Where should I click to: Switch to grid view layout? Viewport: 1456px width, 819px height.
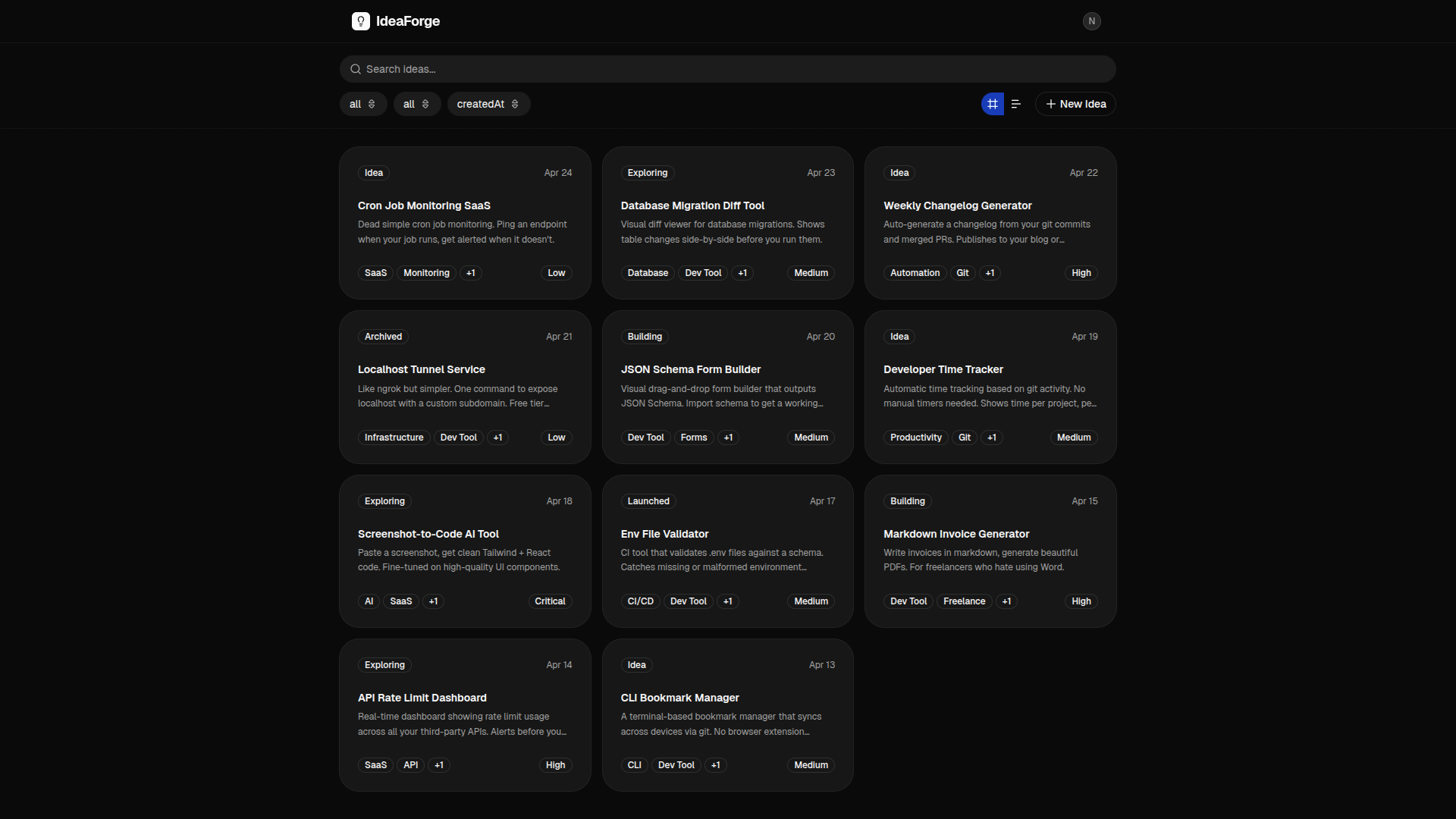click(x=992, y=104)
